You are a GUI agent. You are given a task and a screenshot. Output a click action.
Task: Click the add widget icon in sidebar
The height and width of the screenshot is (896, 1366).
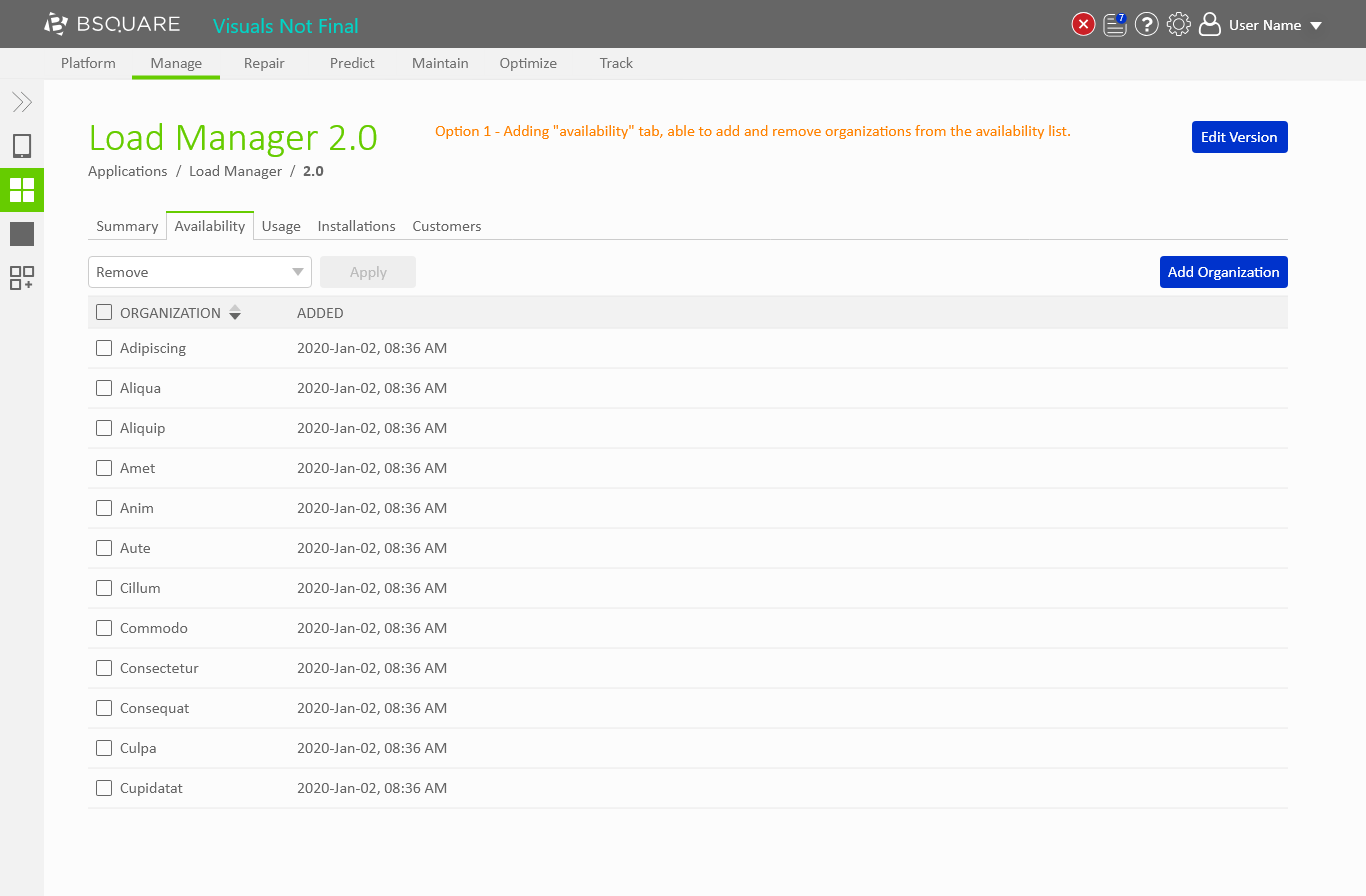[x=22, y=278]
